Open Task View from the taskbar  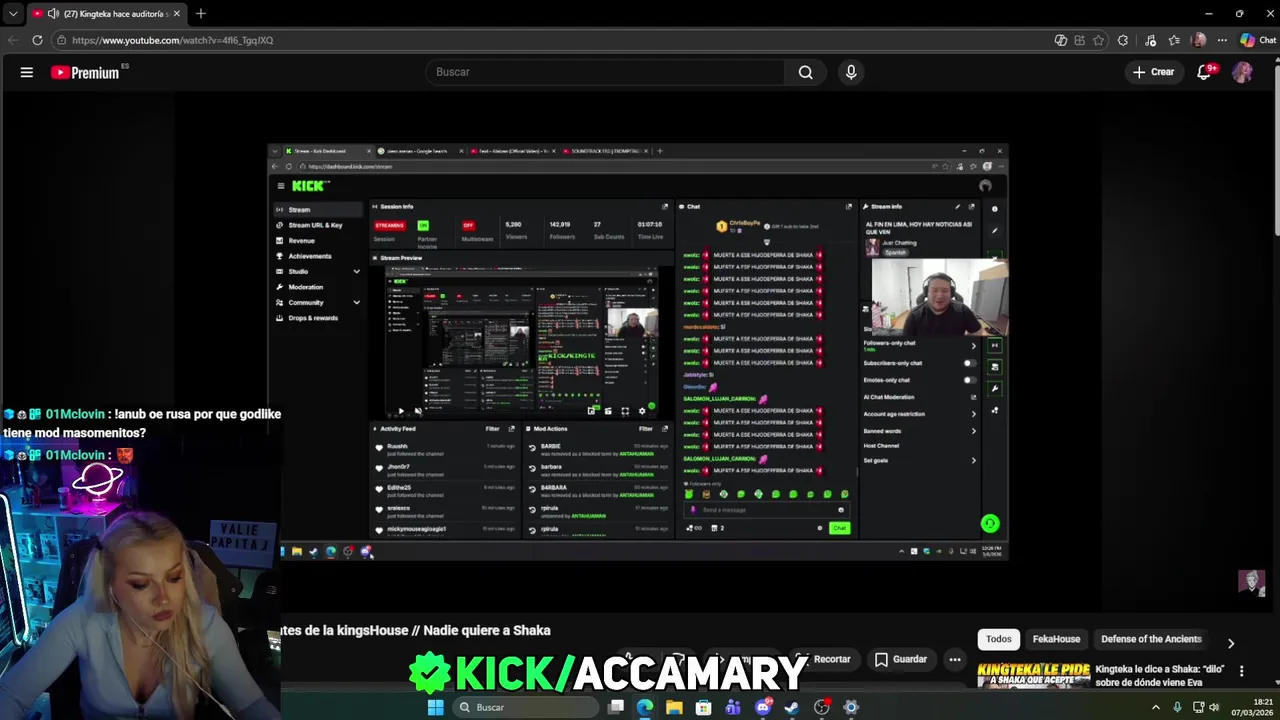[616, 707]
